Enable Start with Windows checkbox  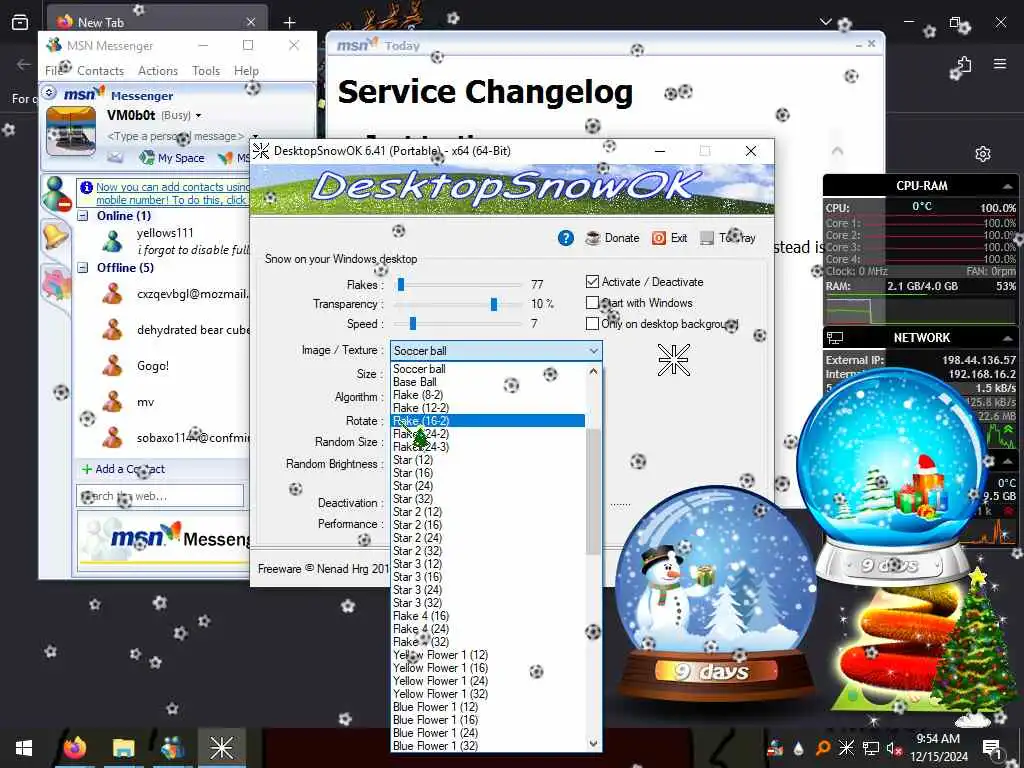coord(592,302)
